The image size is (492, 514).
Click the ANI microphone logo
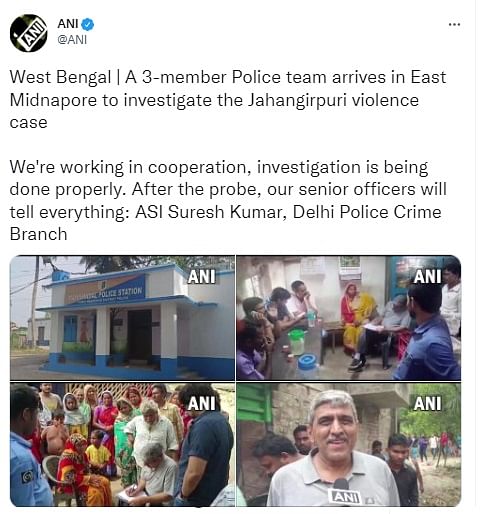tap(345, 496)
